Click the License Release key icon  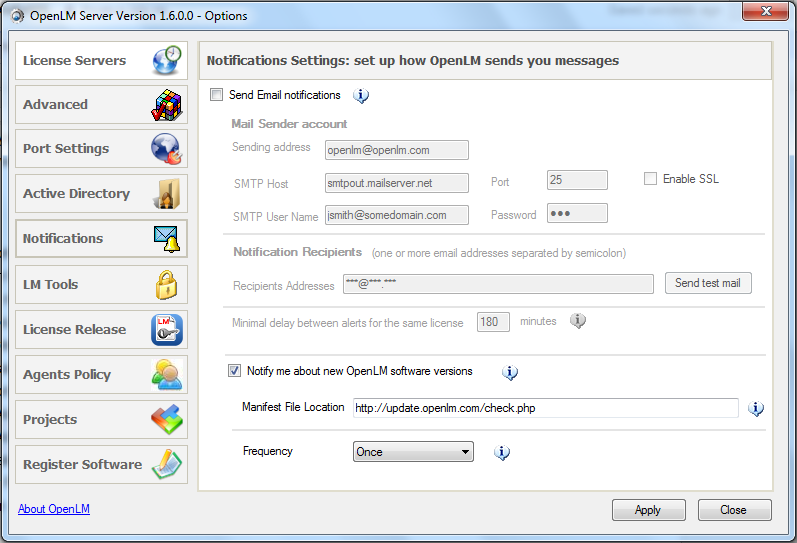[167, 329]
